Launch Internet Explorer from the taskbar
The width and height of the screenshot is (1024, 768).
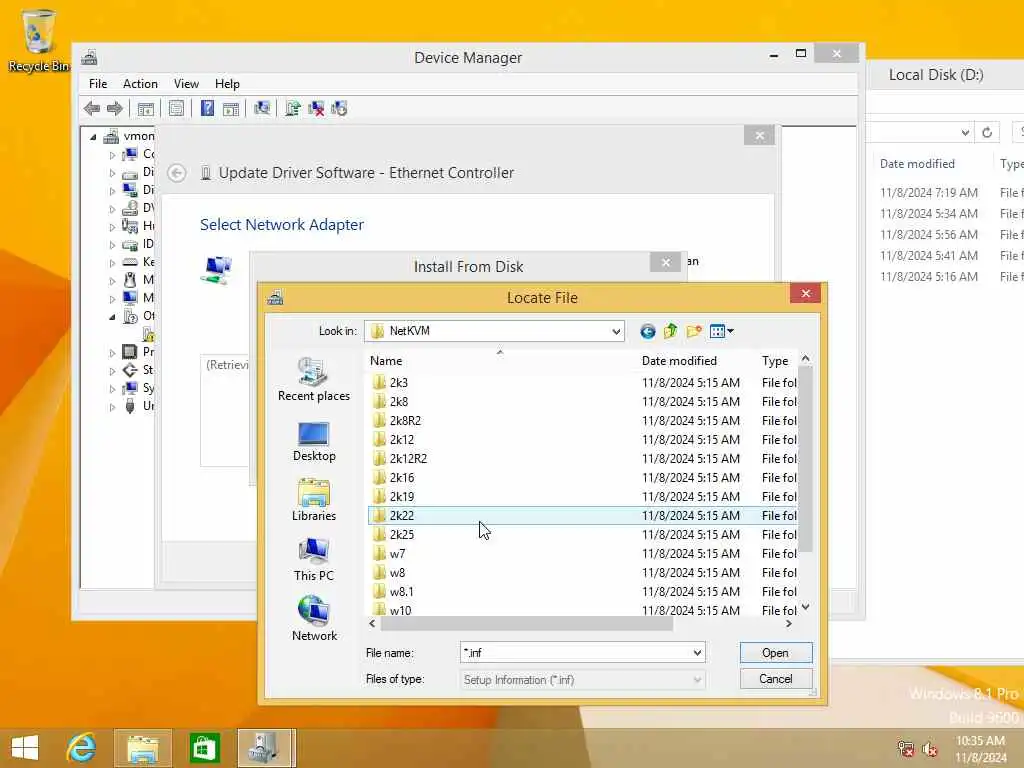point(82,748)
